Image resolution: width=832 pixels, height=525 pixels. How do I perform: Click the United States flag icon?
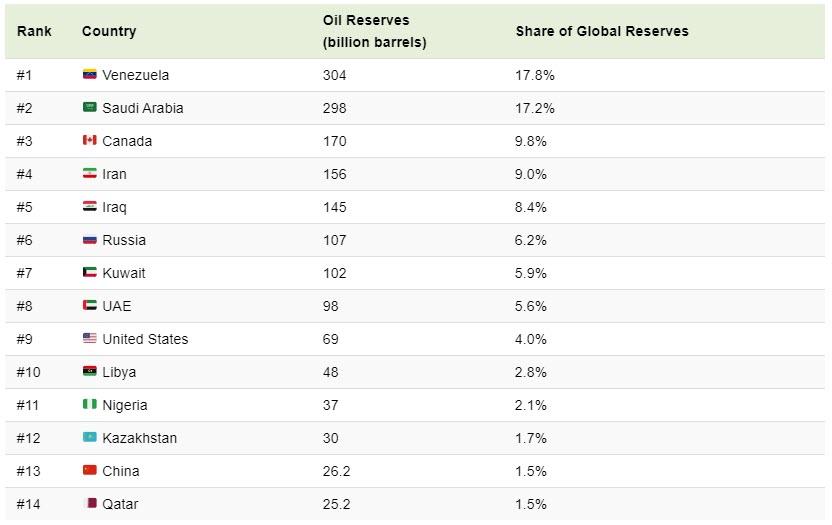pos(89,339)
